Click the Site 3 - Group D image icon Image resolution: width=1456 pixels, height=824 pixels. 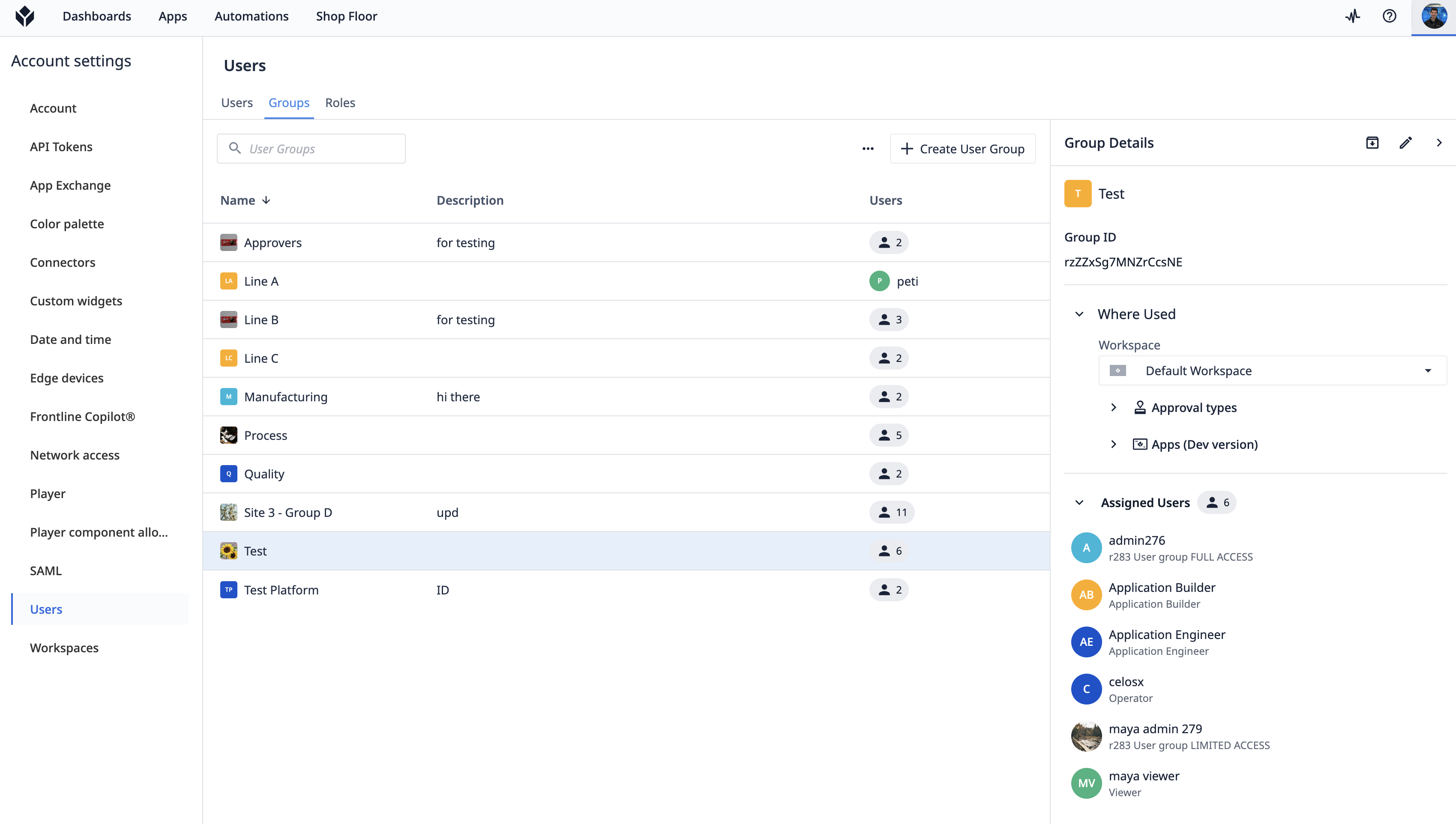pos(229,512)
